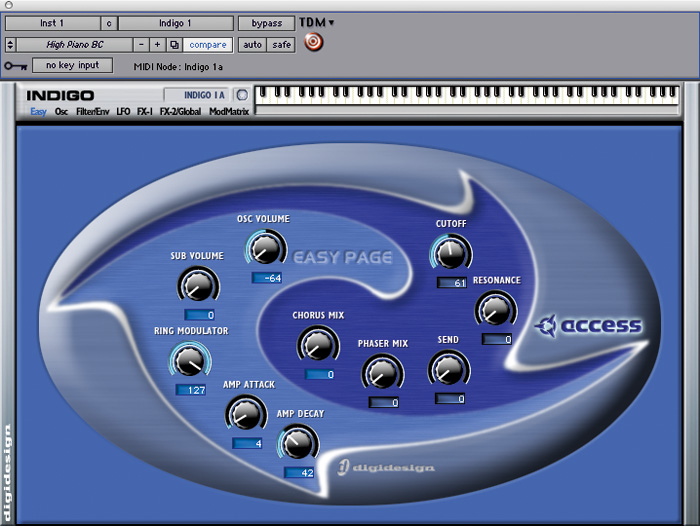This screenshot has width=700, height=526.
Task: Switch to the Osc tab
Action: pos(61,112)
